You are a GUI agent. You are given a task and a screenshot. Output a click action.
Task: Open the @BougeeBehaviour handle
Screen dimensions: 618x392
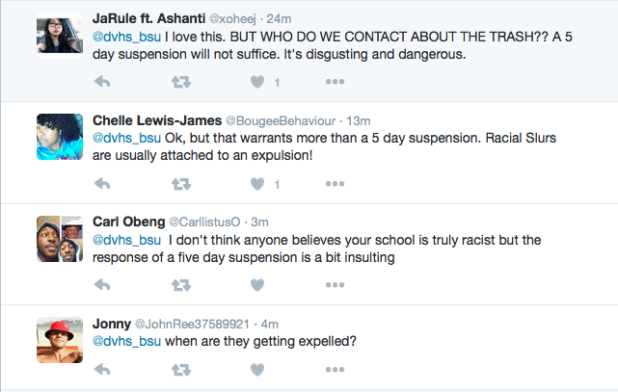coord(280,121)
